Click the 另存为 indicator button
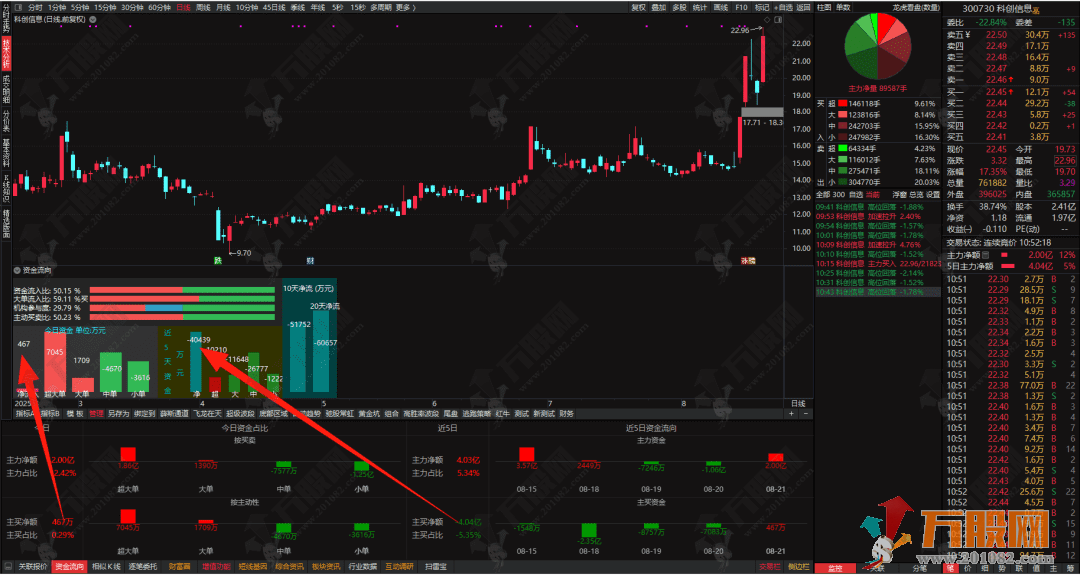The height and width of the screenshot is (575, 1080). tap(119, 412)
